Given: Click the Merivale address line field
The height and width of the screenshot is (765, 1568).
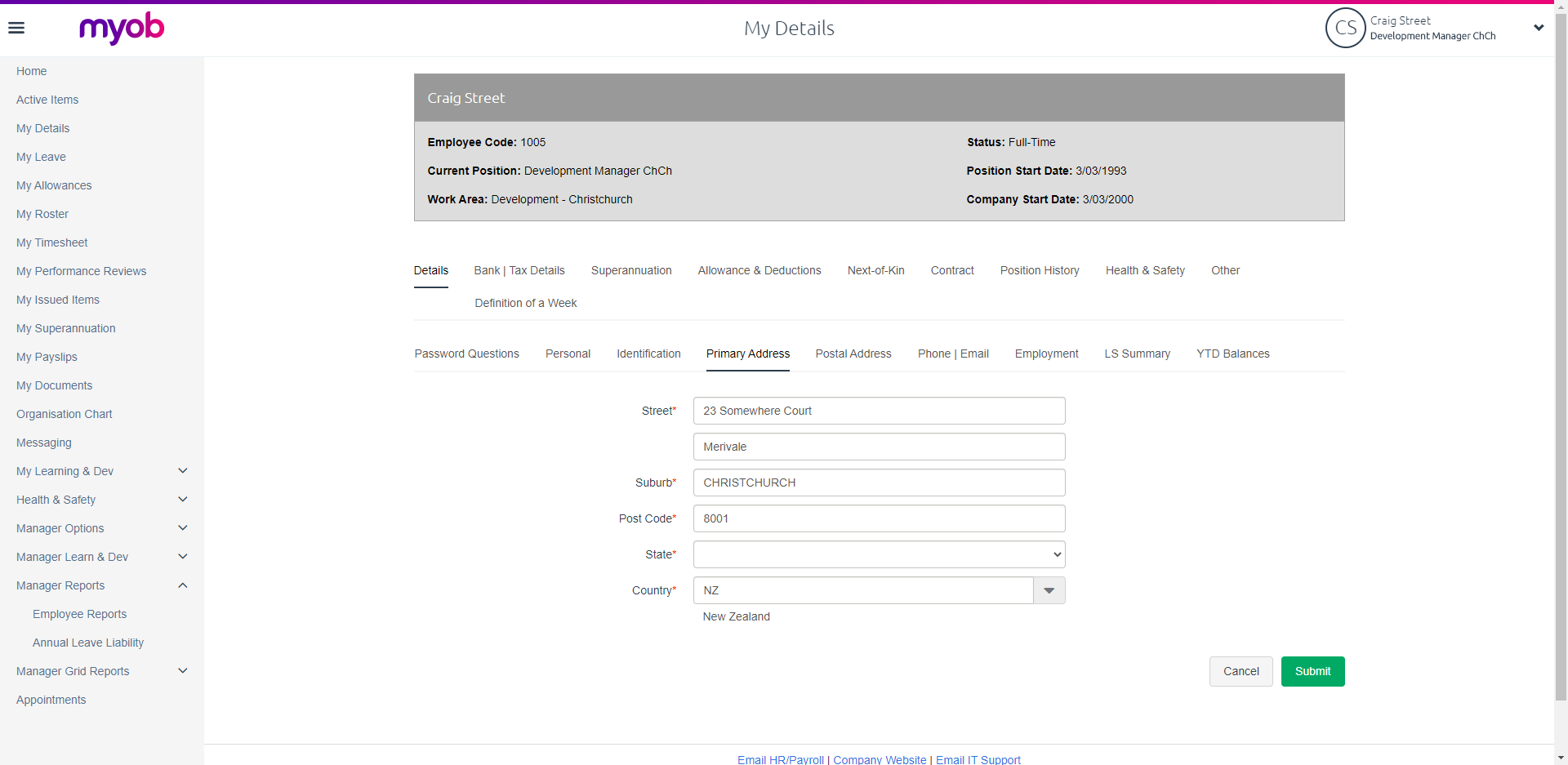Looking at the screenshot, I should pos(879,447).
